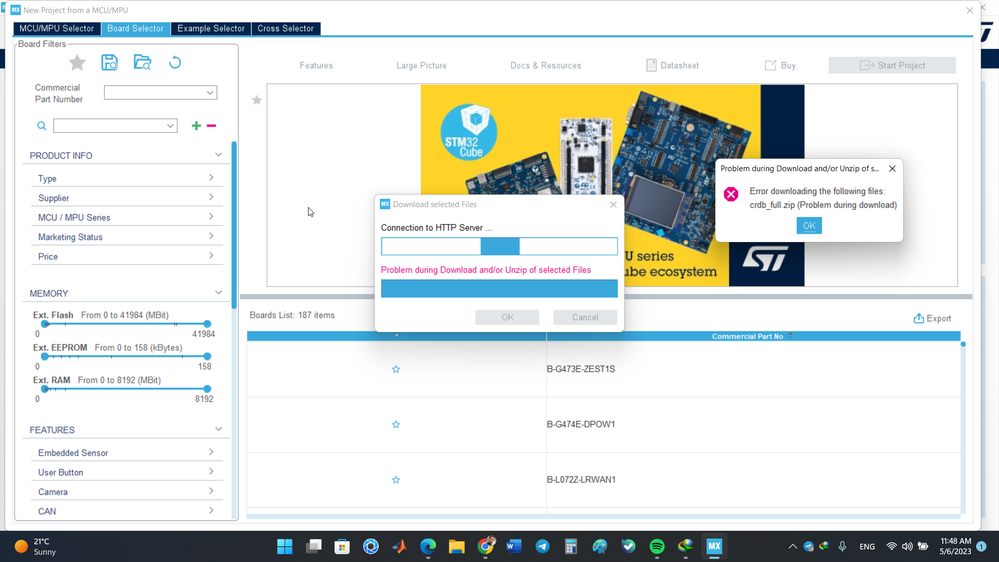Viewport: 999px width, 562px height.
Task: Close the Problem during Download dialog
Action: coord(892,169)
